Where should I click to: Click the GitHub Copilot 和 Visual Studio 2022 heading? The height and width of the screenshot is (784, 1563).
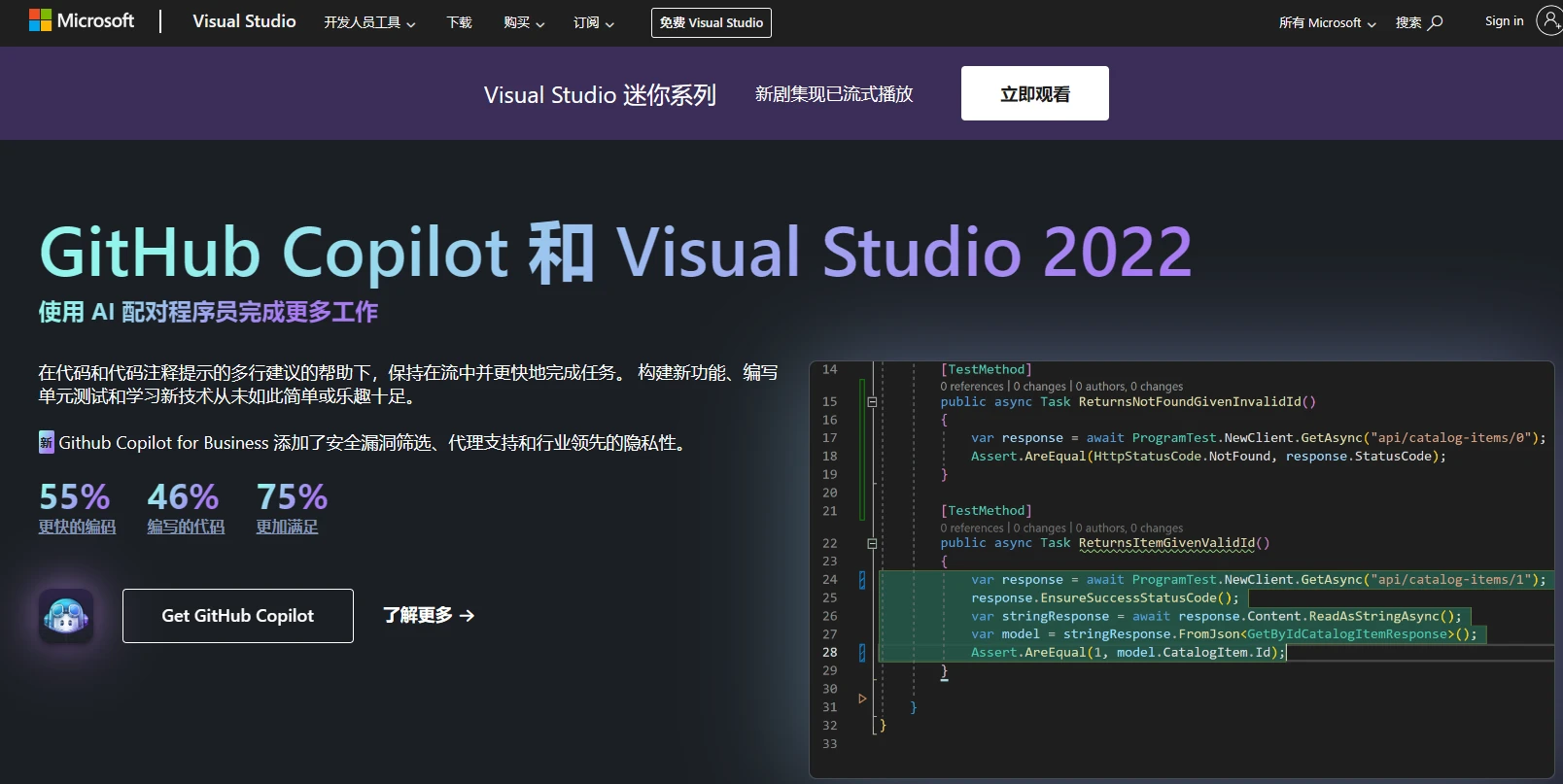pos(615,252)
